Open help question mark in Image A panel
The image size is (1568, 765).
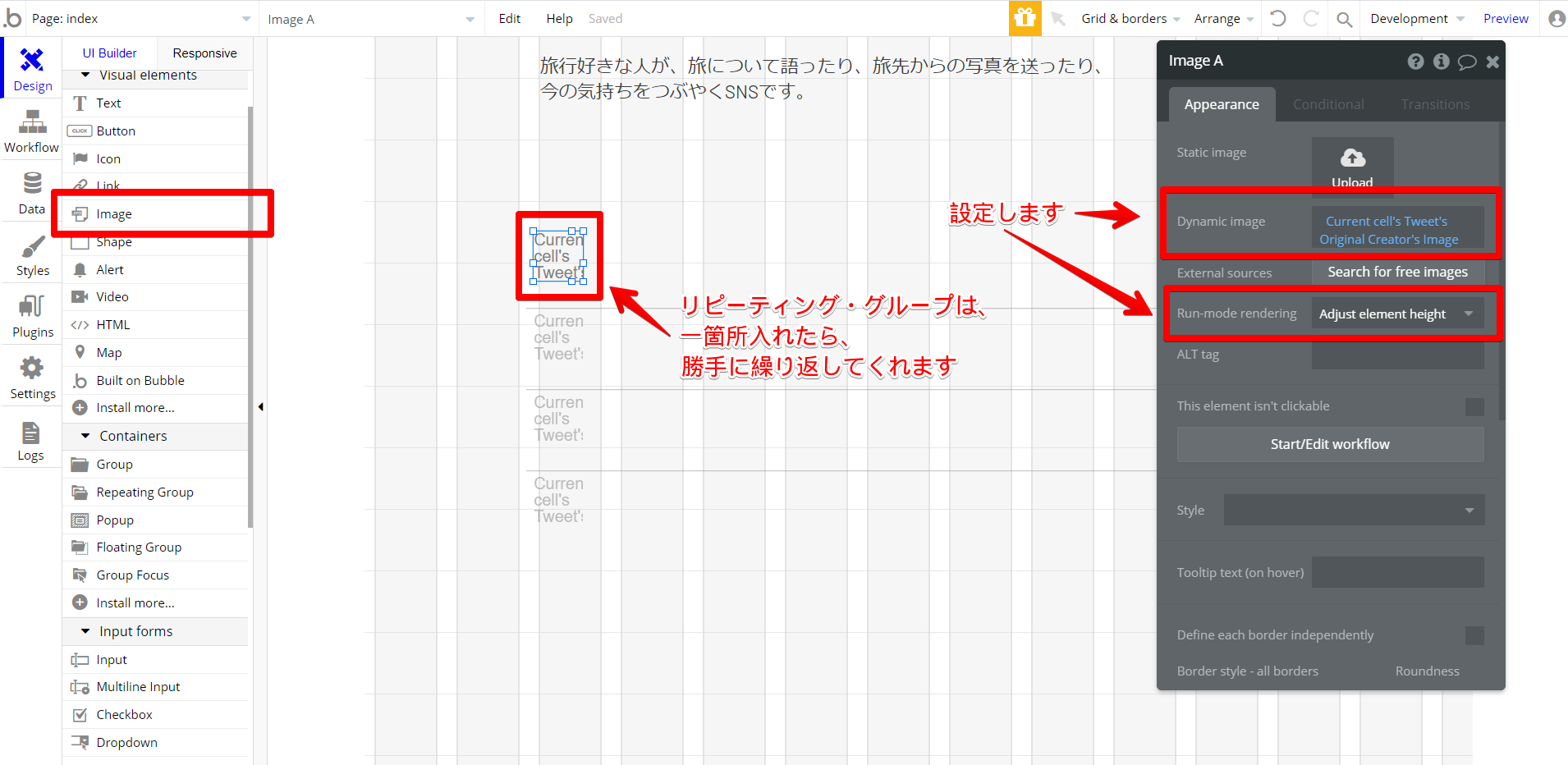tap(1415, 62)
